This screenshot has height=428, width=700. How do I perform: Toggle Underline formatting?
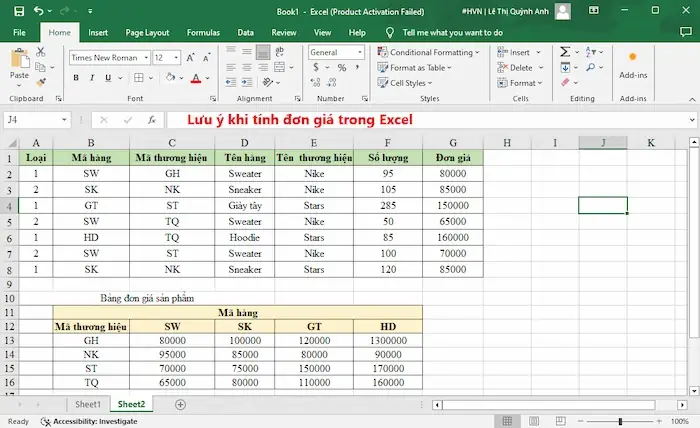pos(108,78)
